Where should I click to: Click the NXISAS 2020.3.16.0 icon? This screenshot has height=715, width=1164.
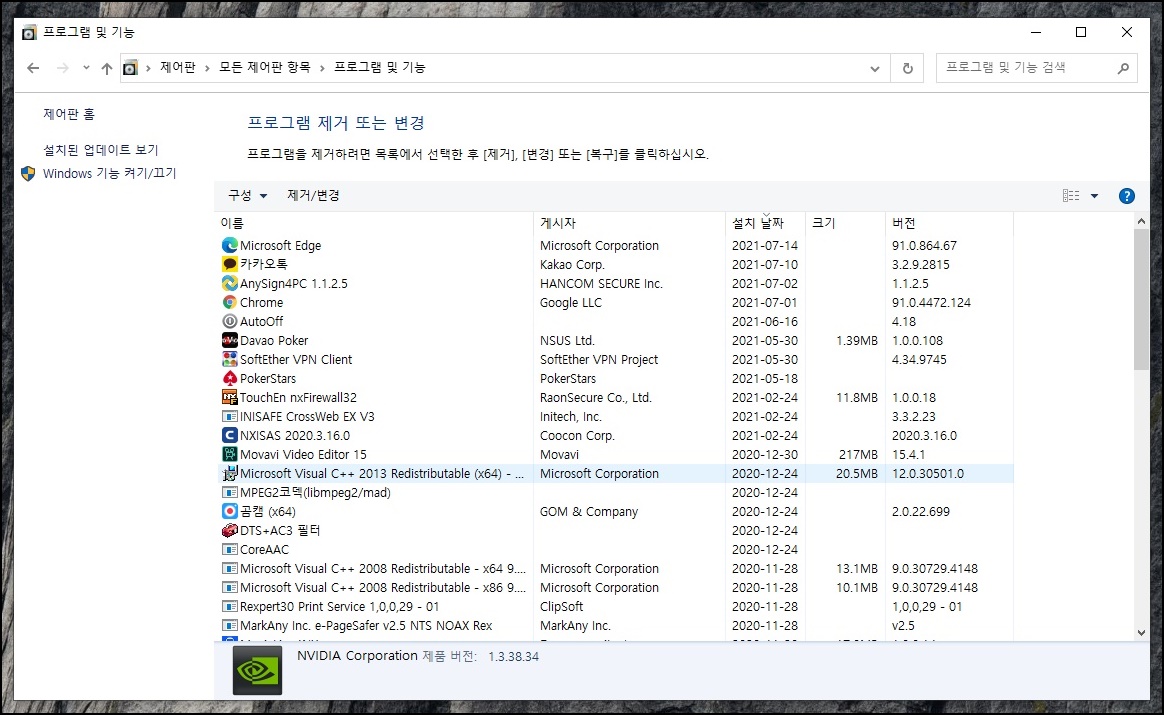point(230,435)
